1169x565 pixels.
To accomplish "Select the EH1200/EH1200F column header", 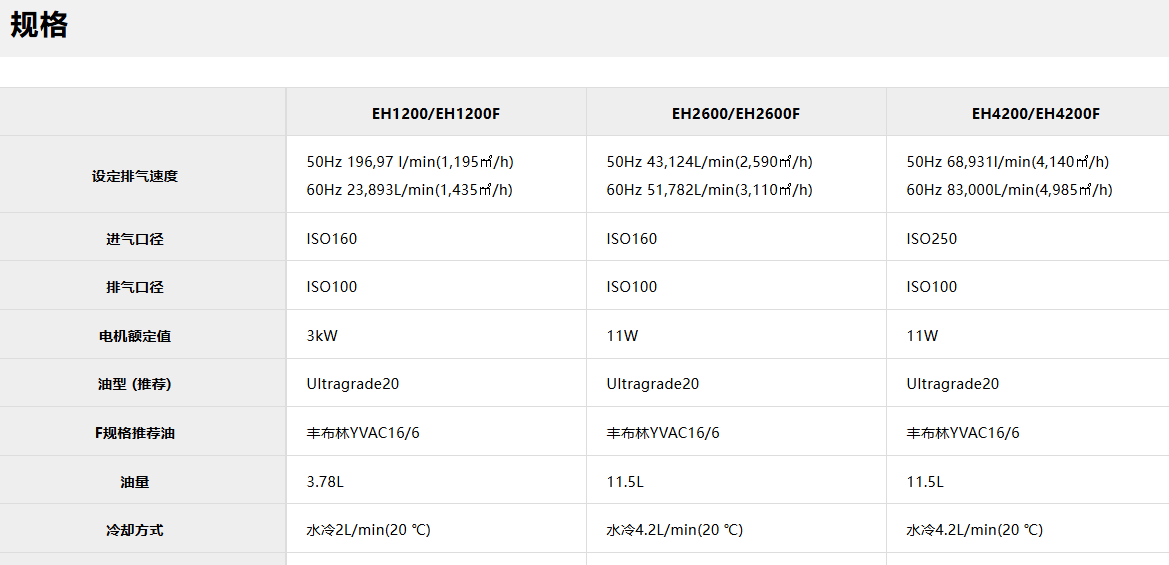I will click(435, 113).
